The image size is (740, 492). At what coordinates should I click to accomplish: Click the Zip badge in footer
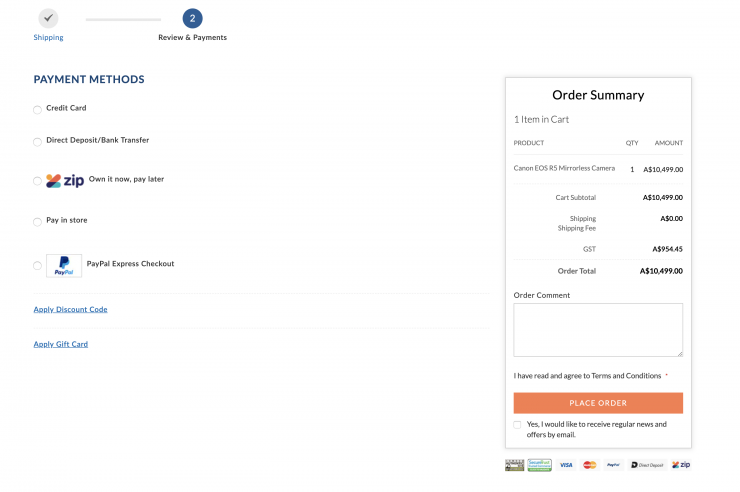[x=681, y=465]
